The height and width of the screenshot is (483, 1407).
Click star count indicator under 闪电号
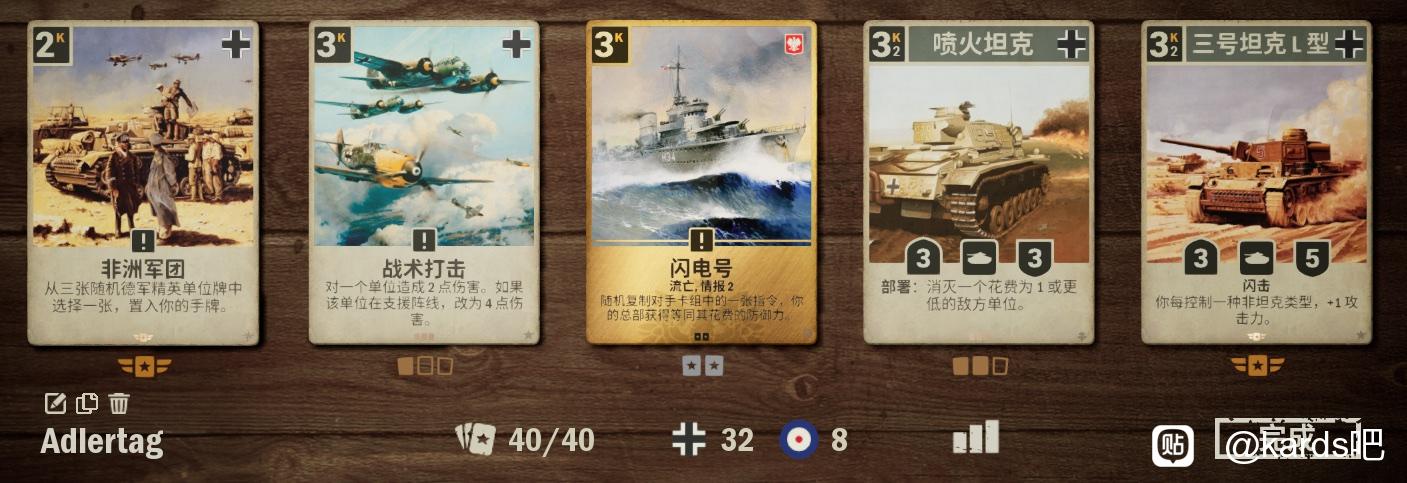pos(702,366)
